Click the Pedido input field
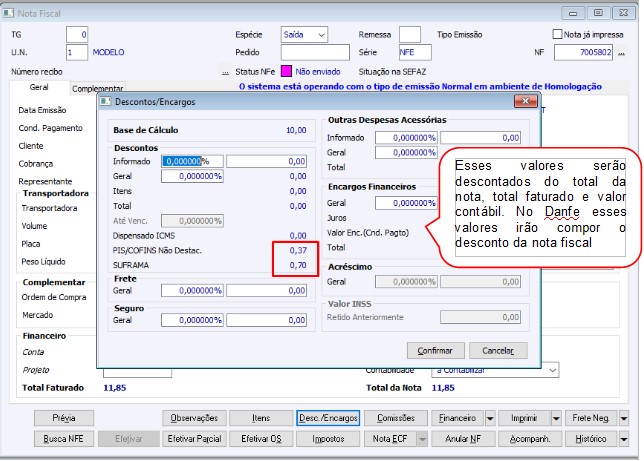The width and height of the screenshot is (644, 461). [x=315, y=53]
